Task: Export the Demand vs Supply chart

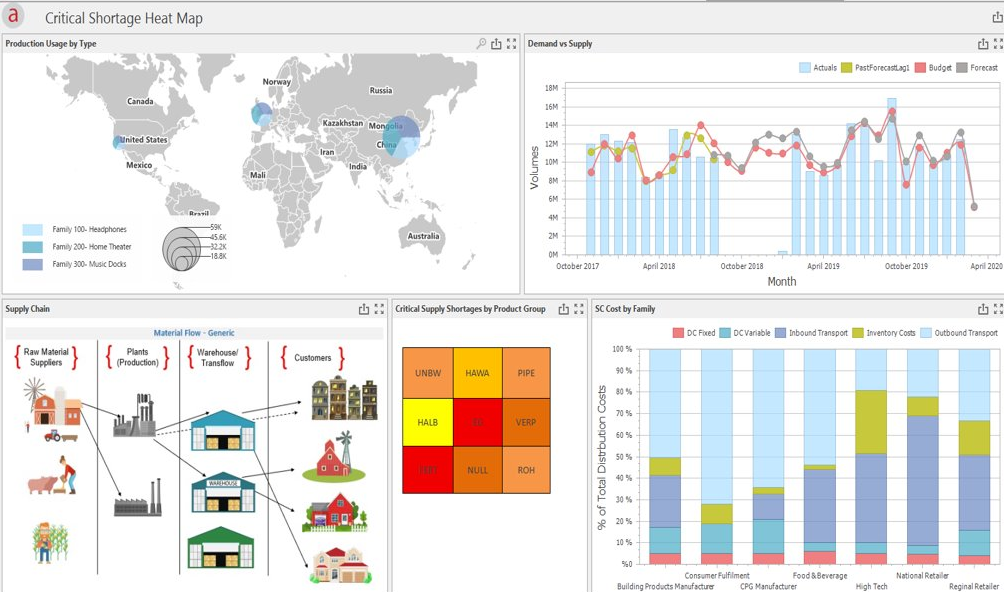Action: tap(983, 44)
